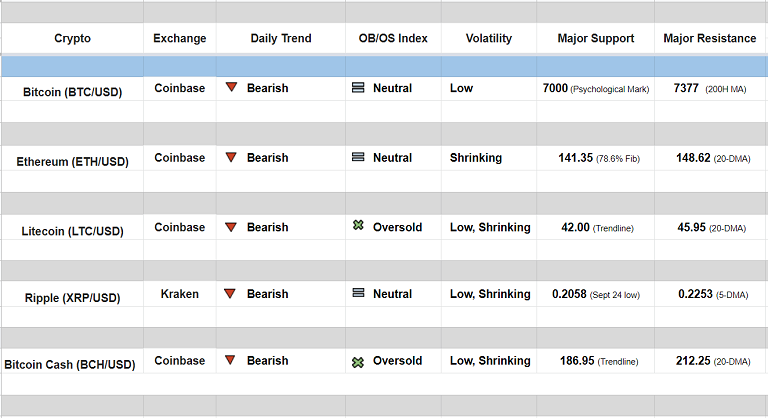Select Bitcoin's 7377 major resistance value

687,88
